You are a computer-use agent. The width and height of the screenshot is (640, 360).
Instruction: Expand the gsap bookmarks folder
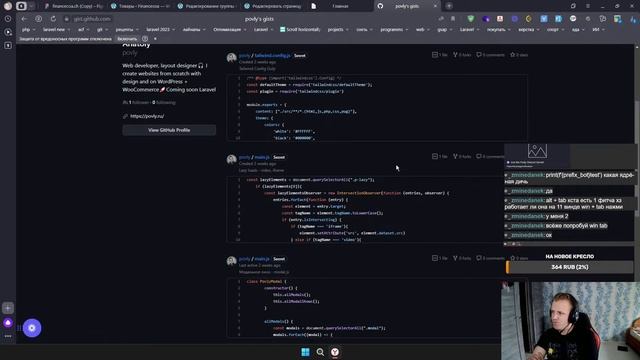444,30
